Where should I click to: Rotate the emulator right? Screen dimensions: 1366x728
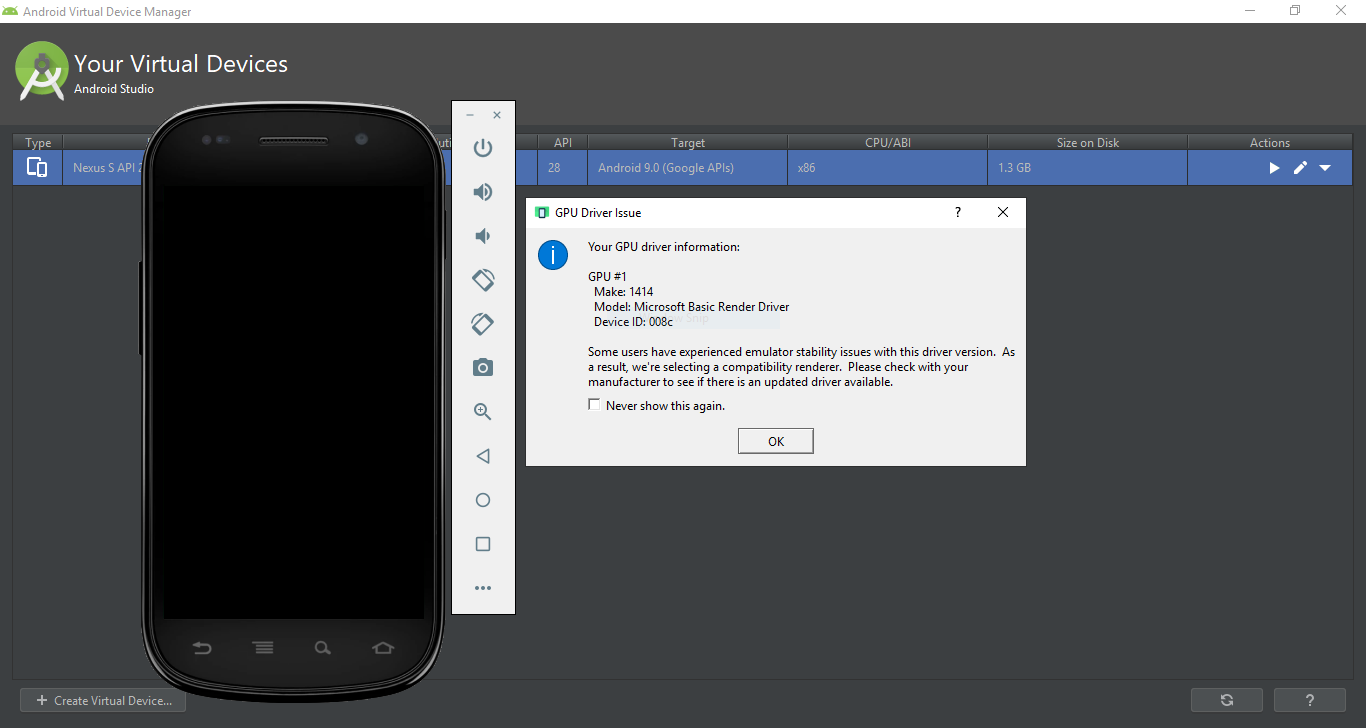click(x=483, y=324)
